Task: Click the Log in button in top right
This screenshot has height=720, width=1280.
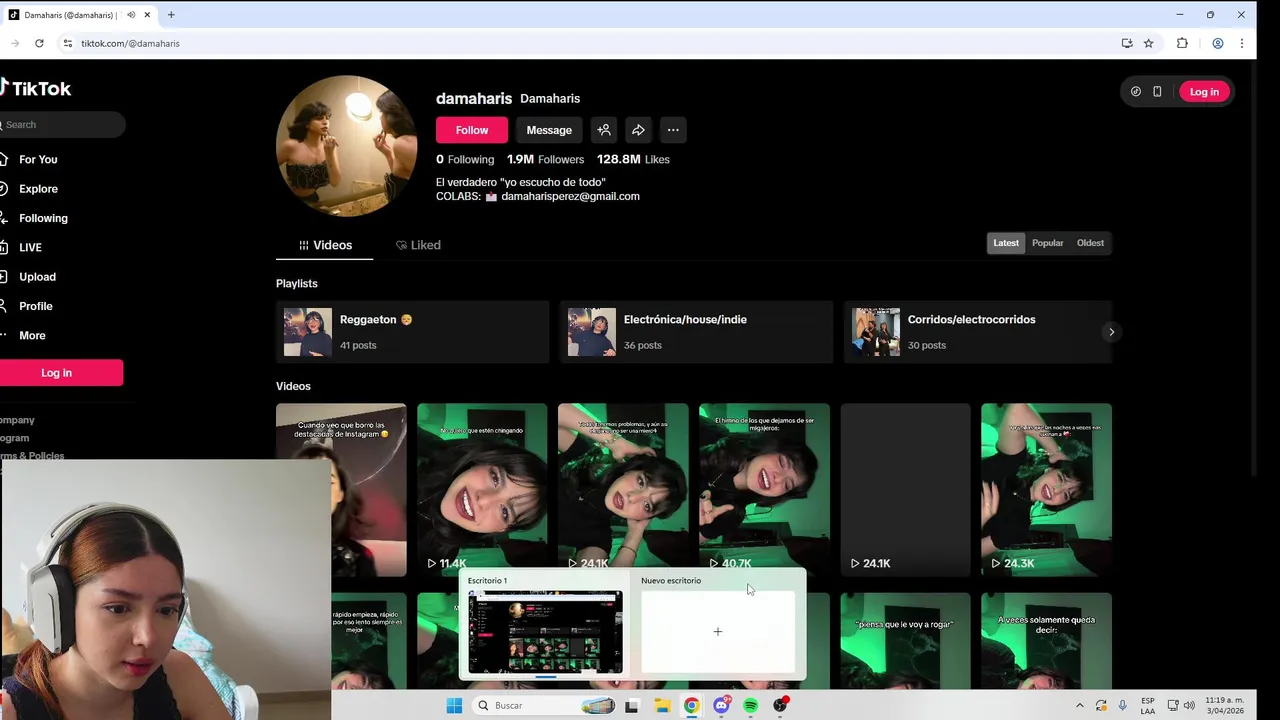Action: click(x=1204, y=91)
